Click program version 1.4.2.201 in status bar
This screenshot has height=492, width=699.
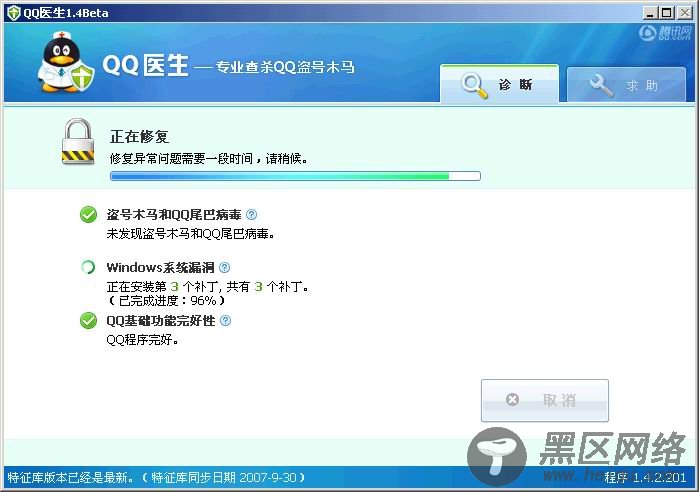tap(645, 478)
